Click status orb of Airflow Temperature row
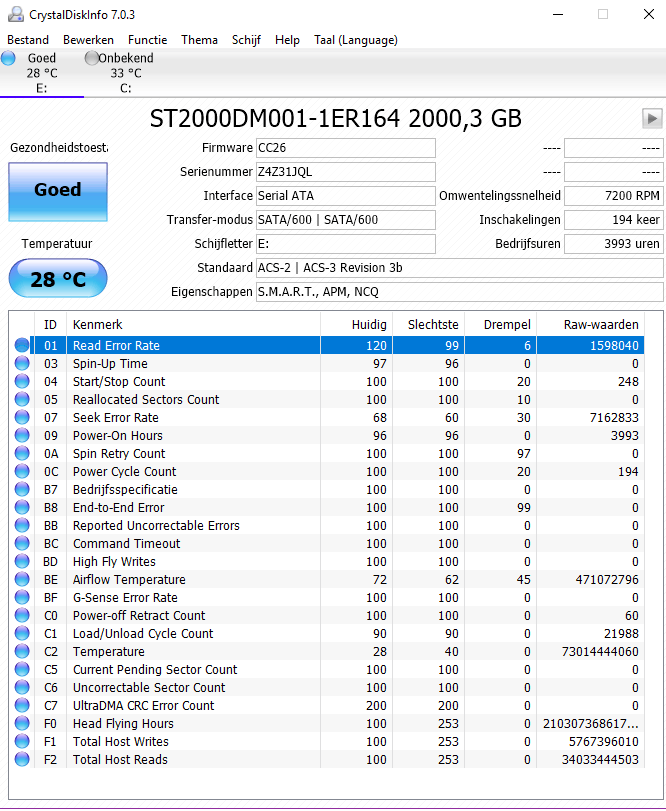Image resolution: width=666 pixels, height=811 pixels. pos(22,579)
